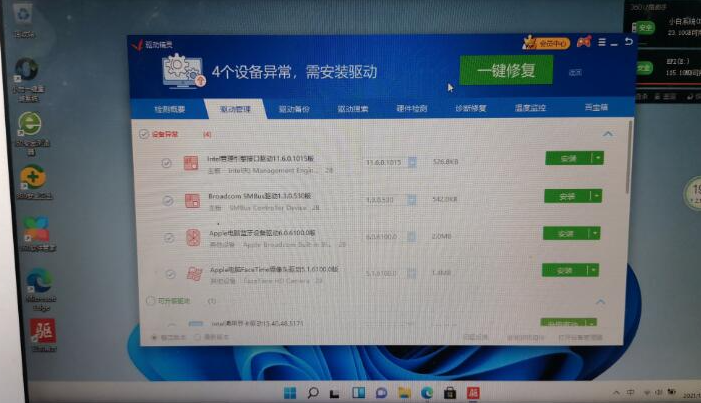Open the search icon on taskbar
Viewport: 701px width, 403px height.
pos(312,392)
